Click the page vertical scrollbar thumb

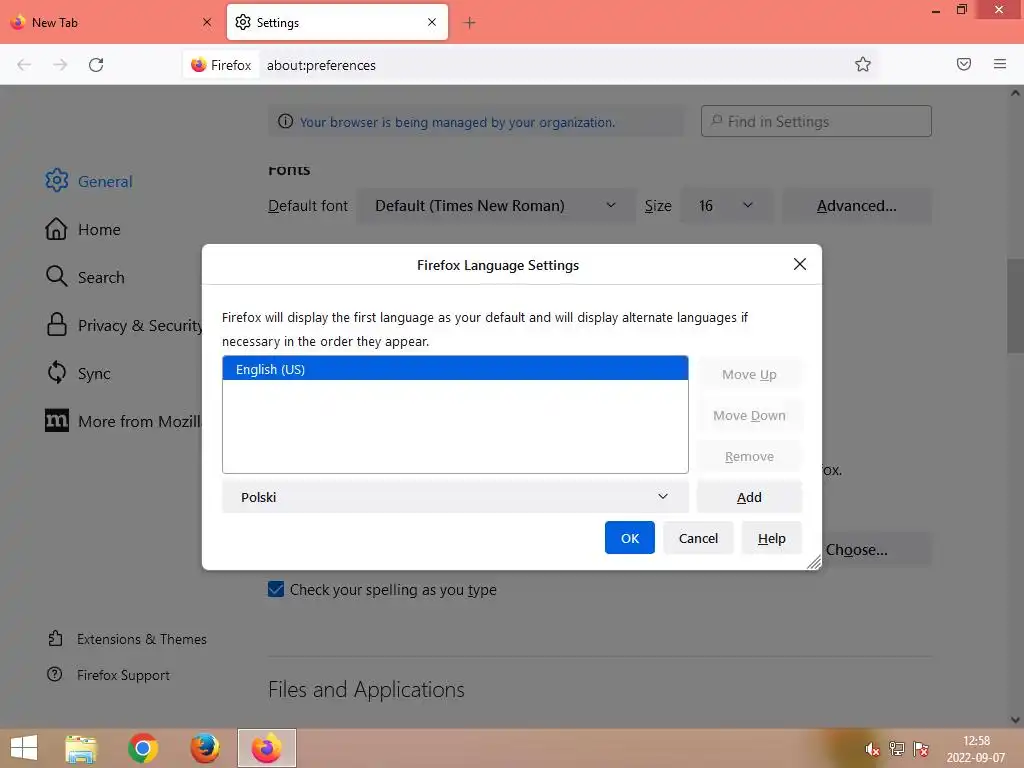tap(1015, 305)
